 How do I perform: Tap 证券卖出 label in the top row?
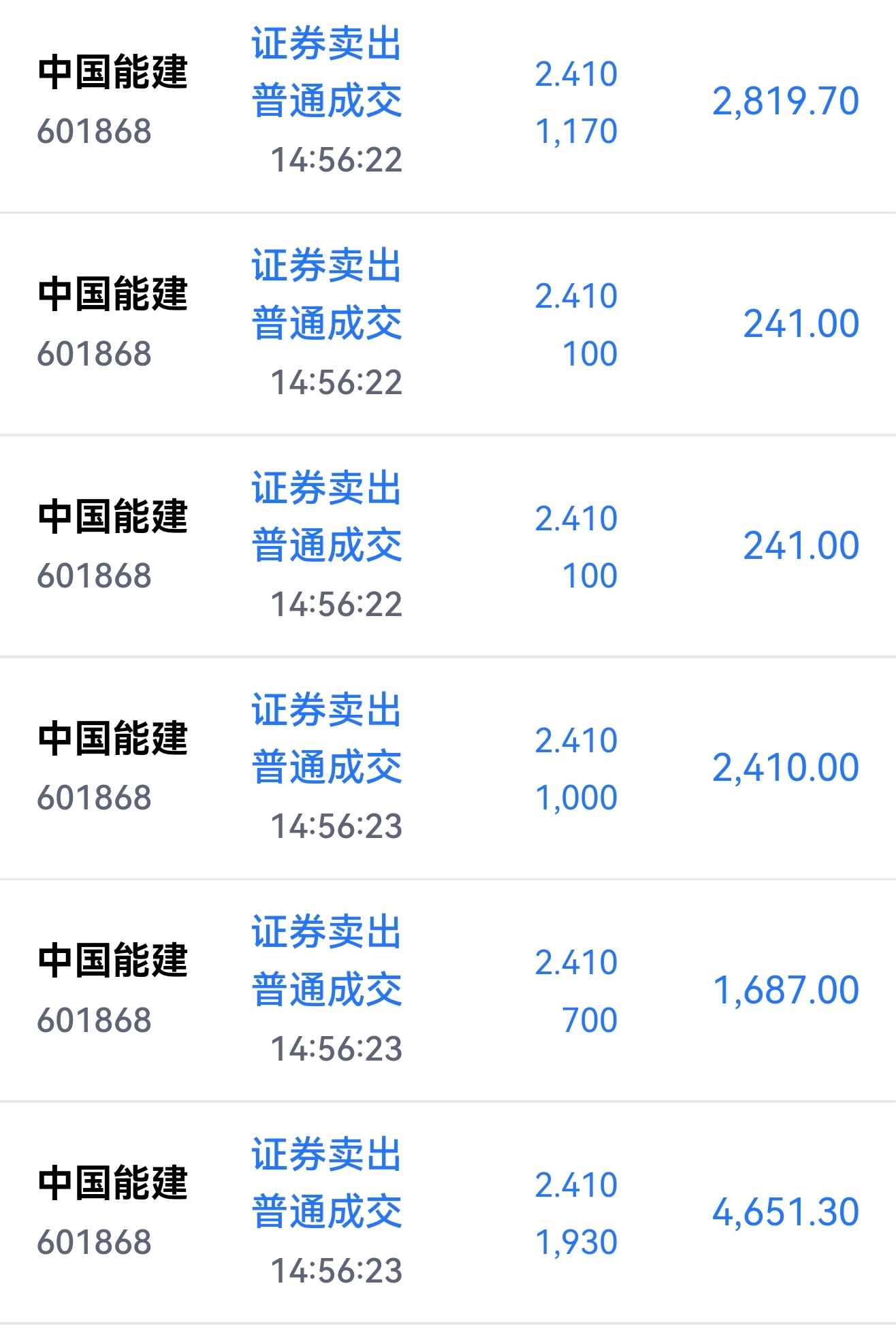(x=327, y=44)
